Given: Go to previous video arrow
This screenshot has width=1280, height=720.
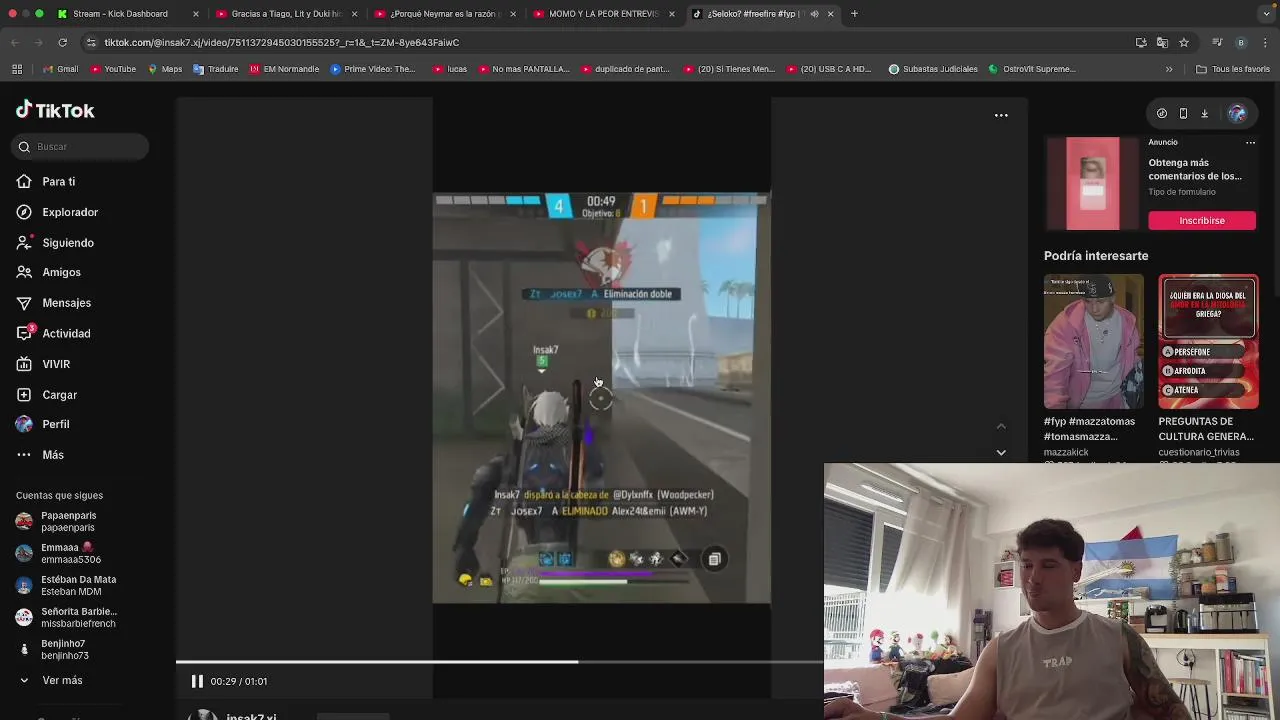Looking at the screenshot, I should point(1001,426).
